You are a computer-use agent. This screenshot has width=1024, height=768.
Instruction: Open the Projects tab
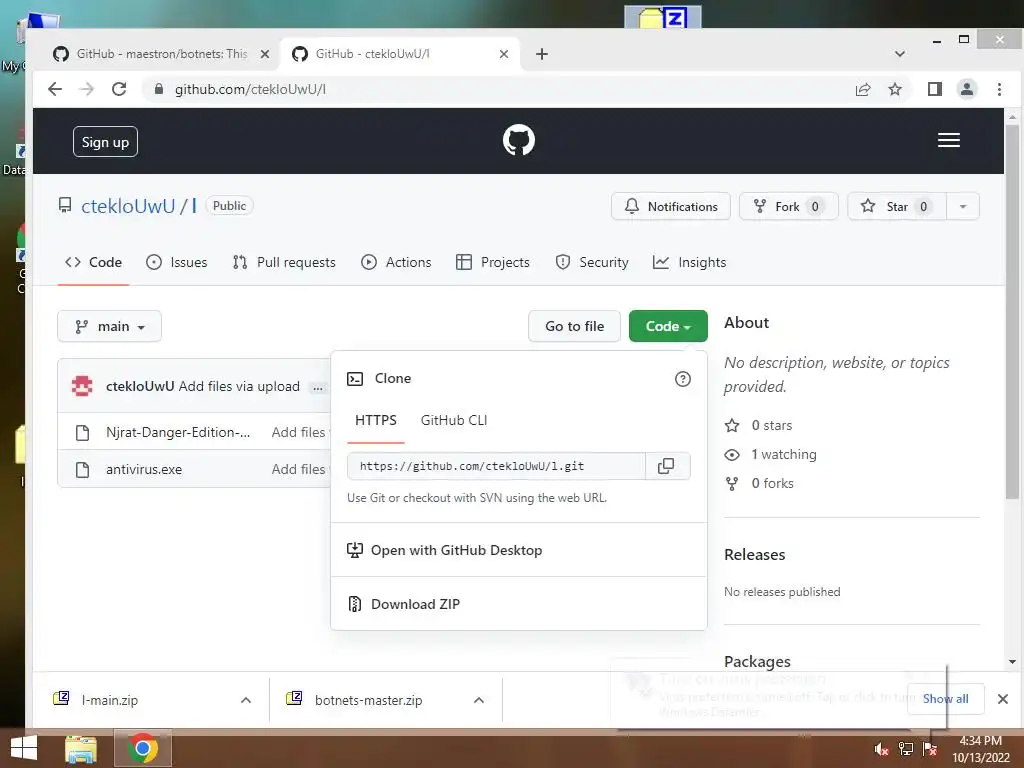point(492,263)
